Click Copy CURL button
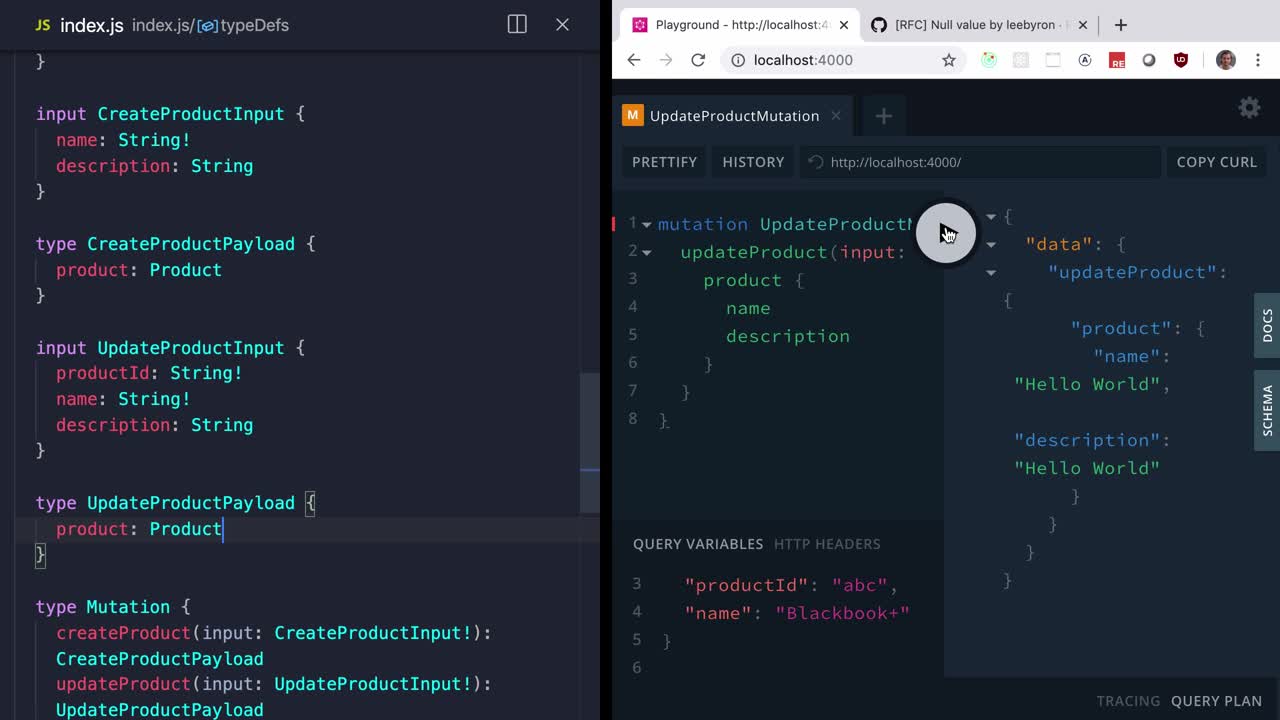Image resolution: width=1280 pixels, height=720 pixels. pos(1216,162)
